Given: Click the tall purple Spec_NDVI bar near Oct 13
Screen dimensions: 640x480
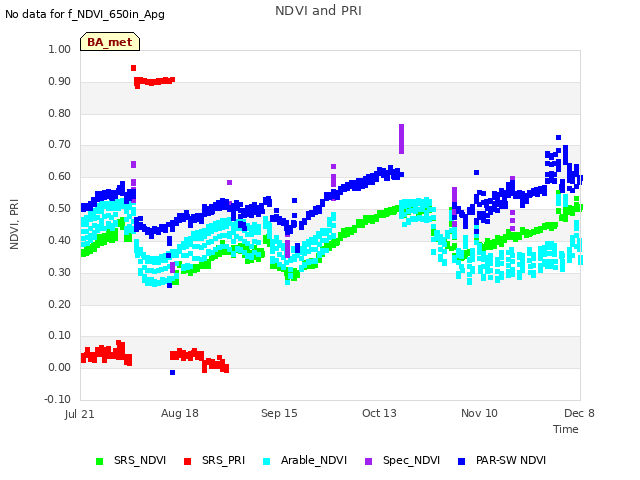Looking at the screenshot, I should [402, 139].
